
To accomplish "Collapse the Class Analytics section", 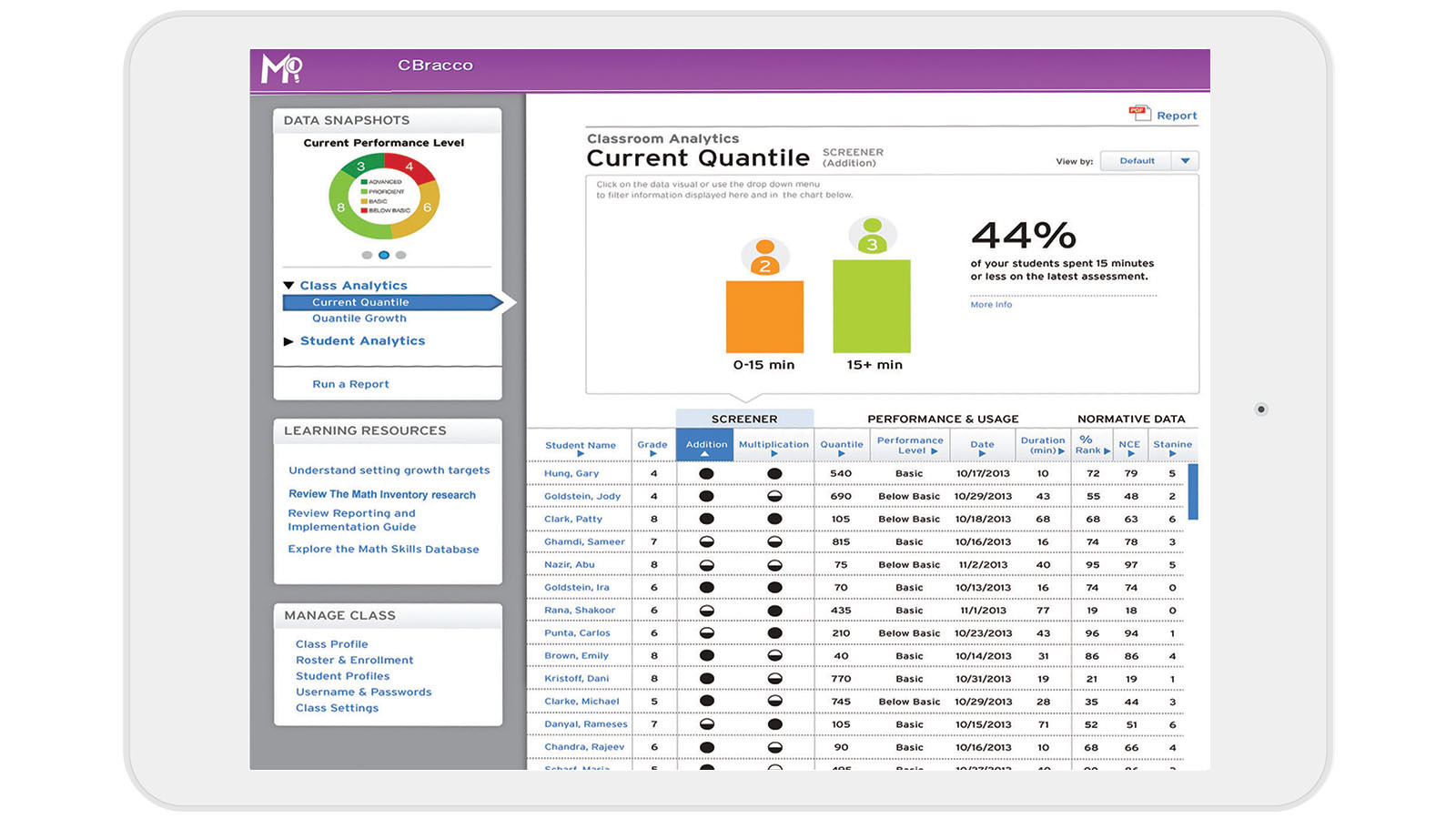I will pyautogui.click(x=289, y=285).
